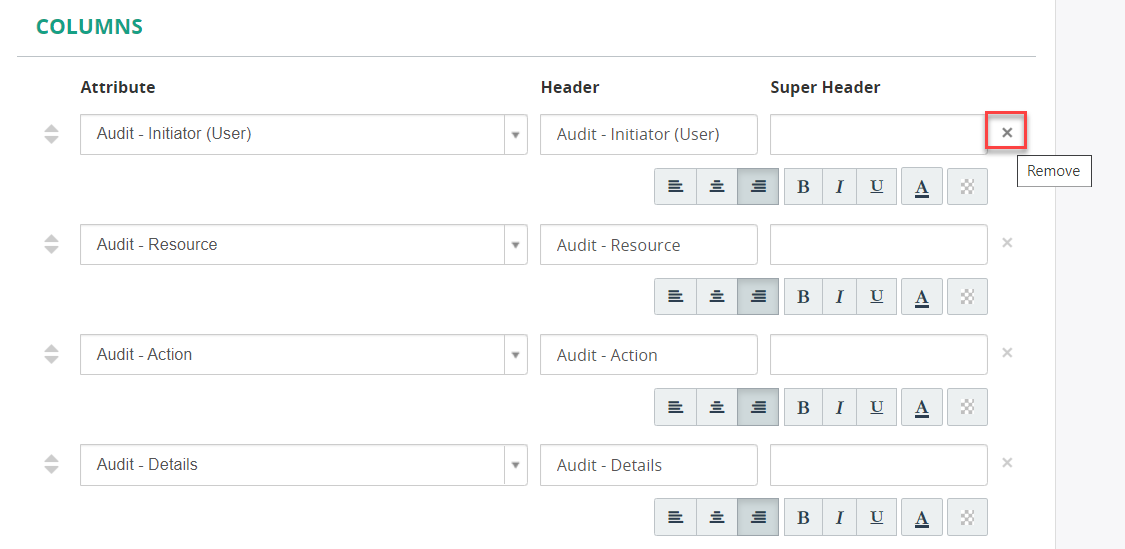Toggle Italic for Audit - Resource row
This screenshot has width=1125, height=549.
click(x=840, y=296)
